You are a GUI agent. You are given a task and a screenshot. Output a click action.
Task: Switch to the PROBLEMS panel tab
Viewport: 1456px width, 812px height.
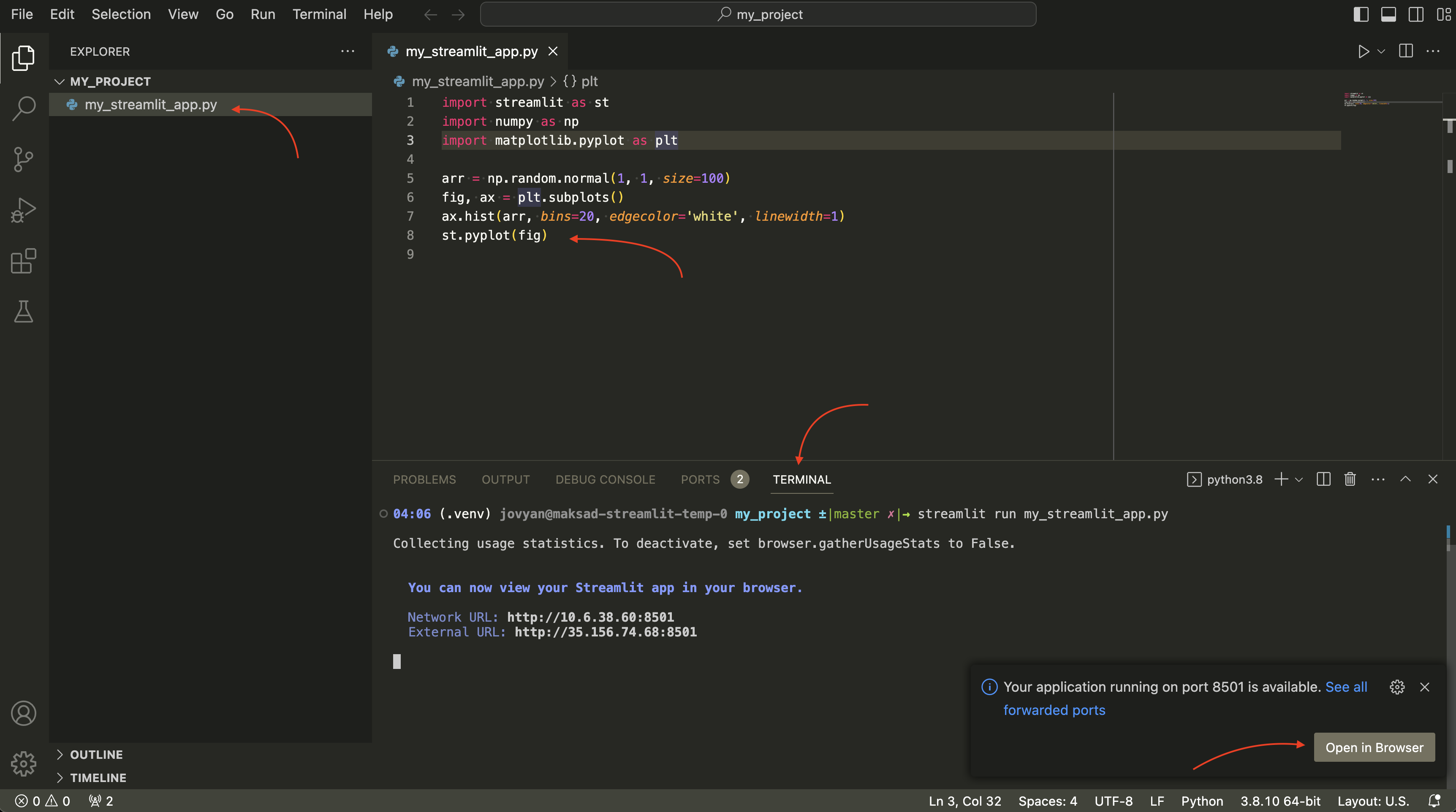424,479
